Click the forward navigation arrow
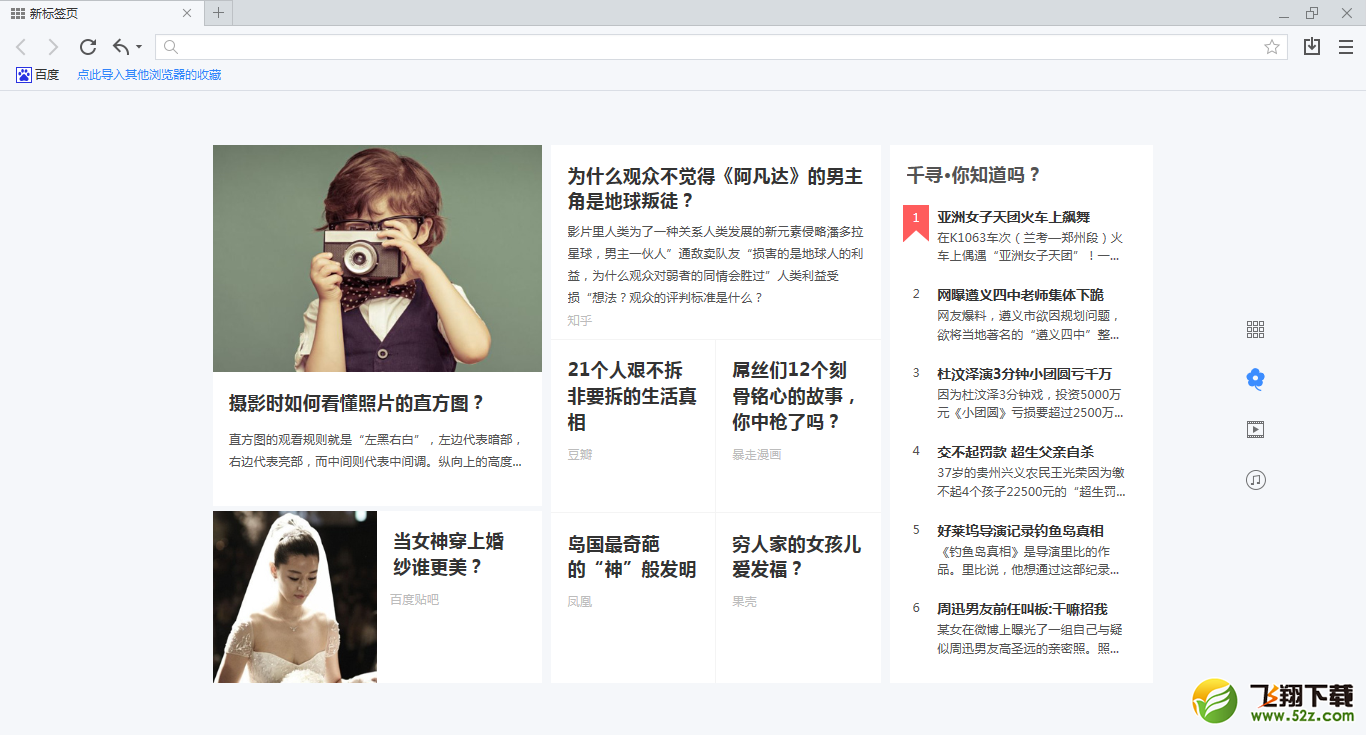Screen dimensions: 1366x735 tap(53, 47)
